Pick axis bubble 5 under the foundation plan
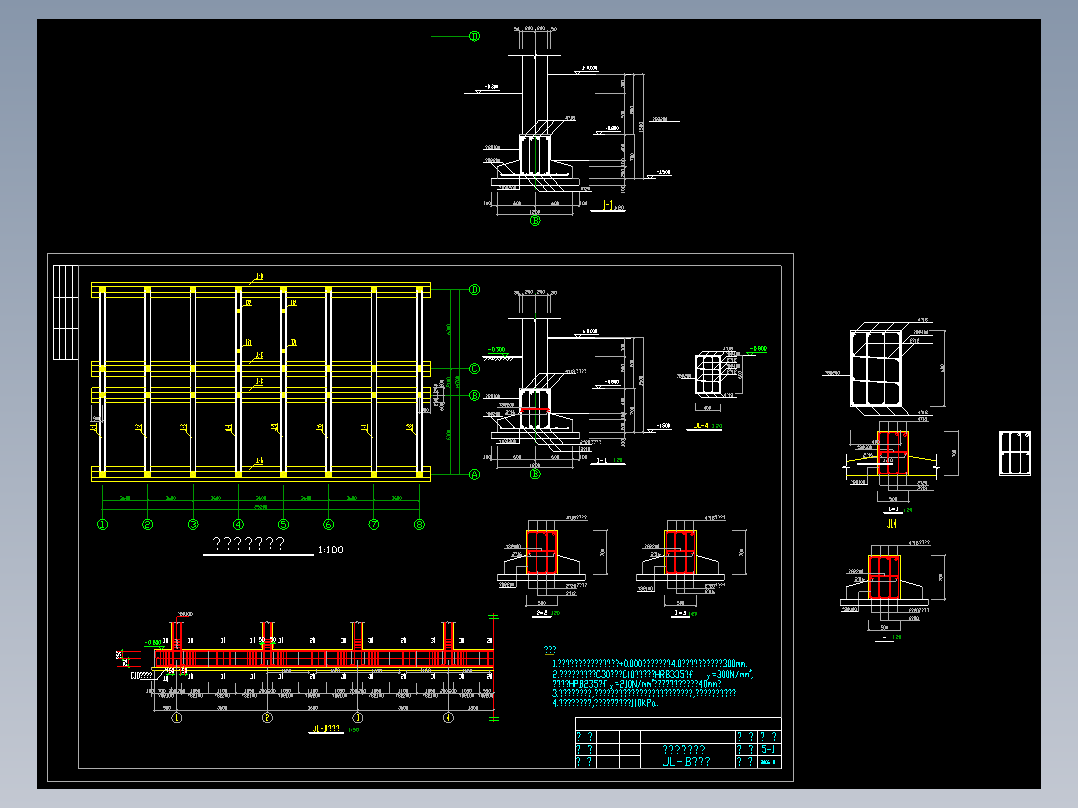 (283, 525)
